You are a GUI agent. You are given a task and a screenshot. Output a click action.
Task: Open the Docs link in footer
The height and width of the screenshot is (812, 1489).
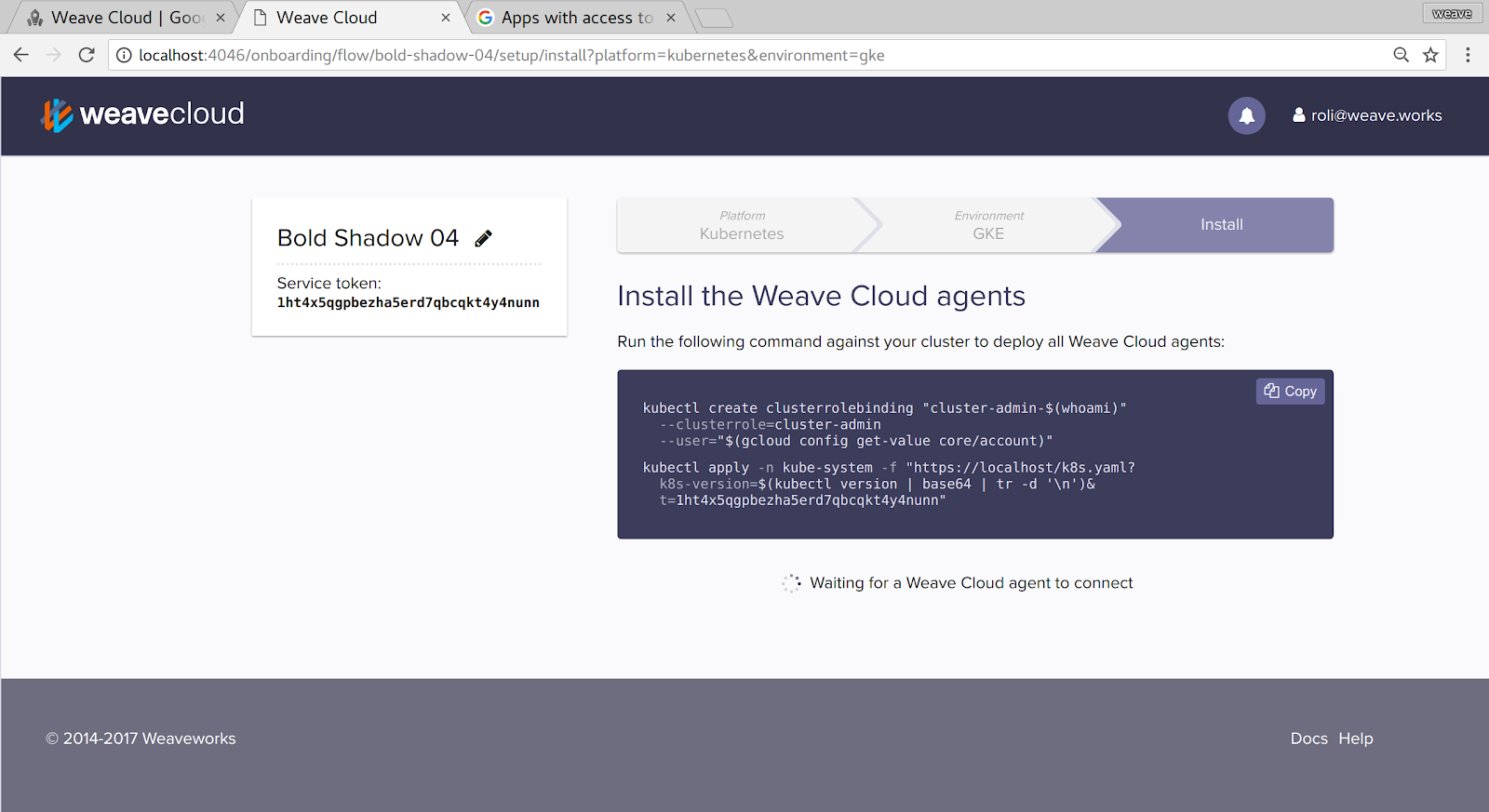pos(1308,739)
